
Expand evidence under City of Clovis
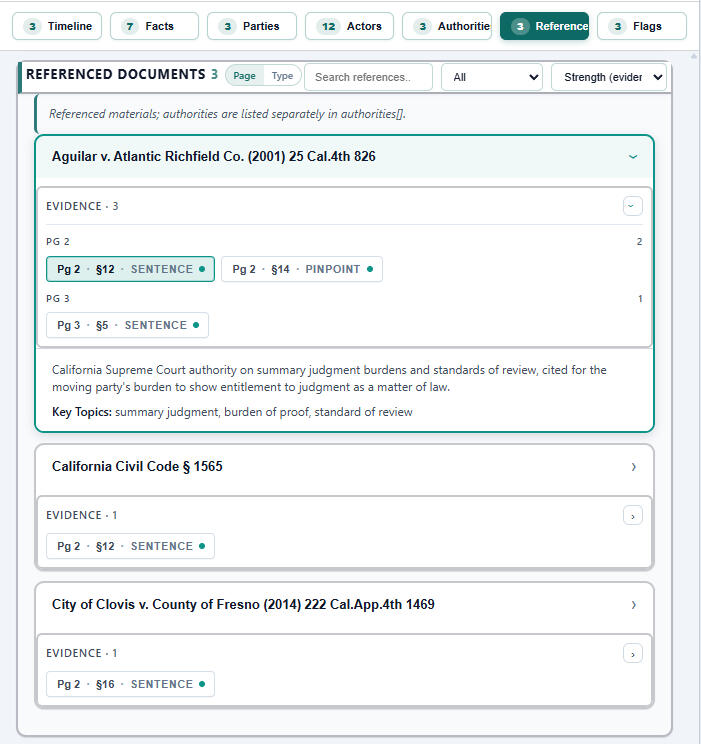click(x=632, y=654)
